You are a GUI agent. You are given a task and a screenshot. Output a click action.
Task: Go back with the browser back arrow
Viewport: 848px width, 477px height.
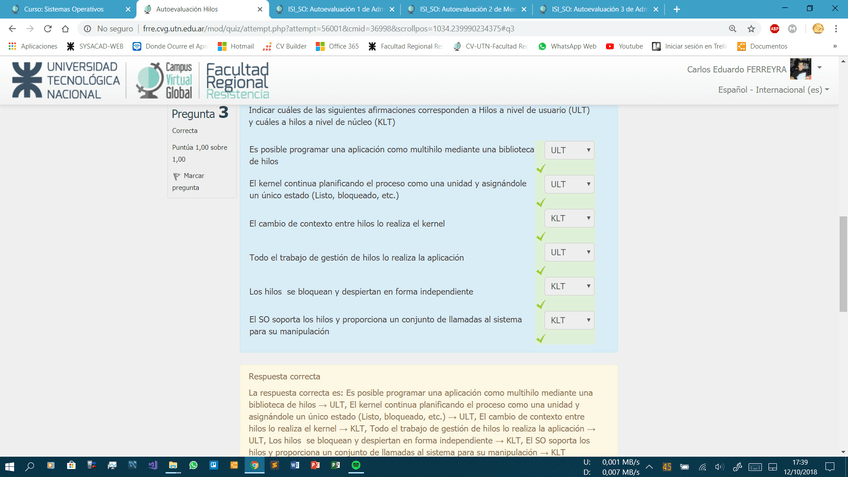click(12, 29)
